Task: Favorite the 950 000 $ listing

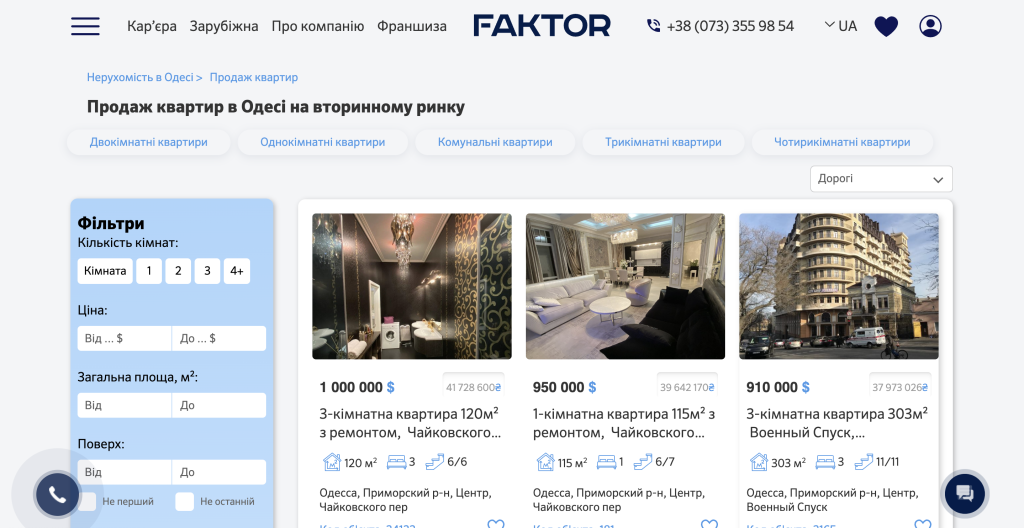Action: [x=709, y=524]
